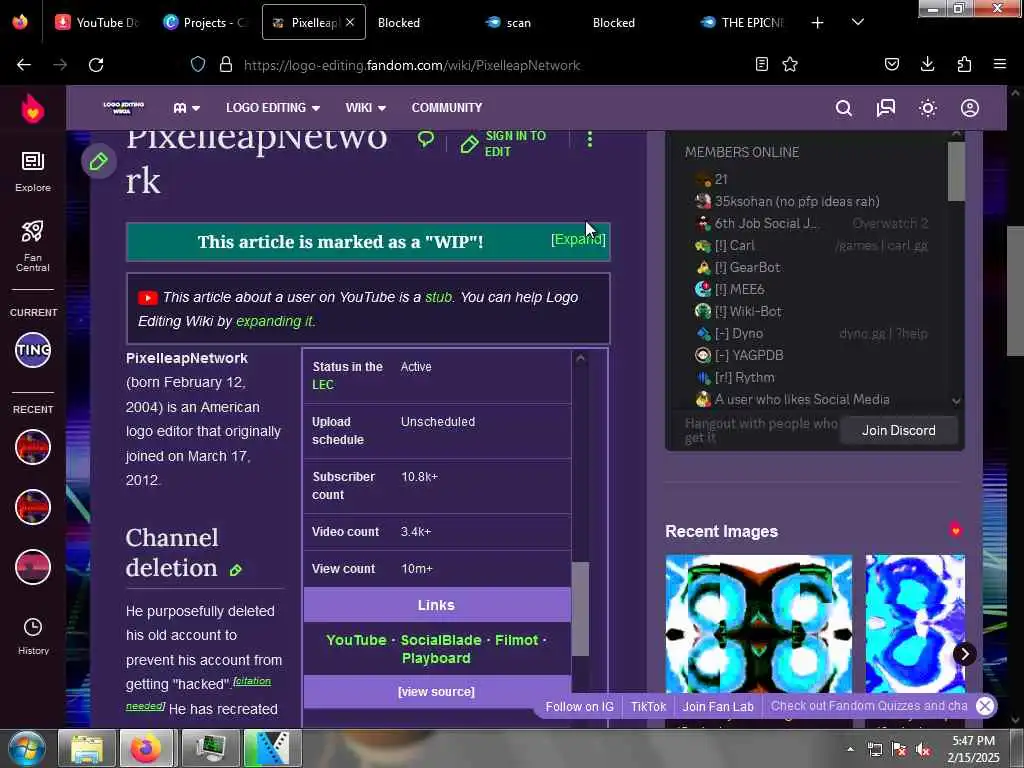Click the infobox vertical scrollbar thumb

point(580,609)
